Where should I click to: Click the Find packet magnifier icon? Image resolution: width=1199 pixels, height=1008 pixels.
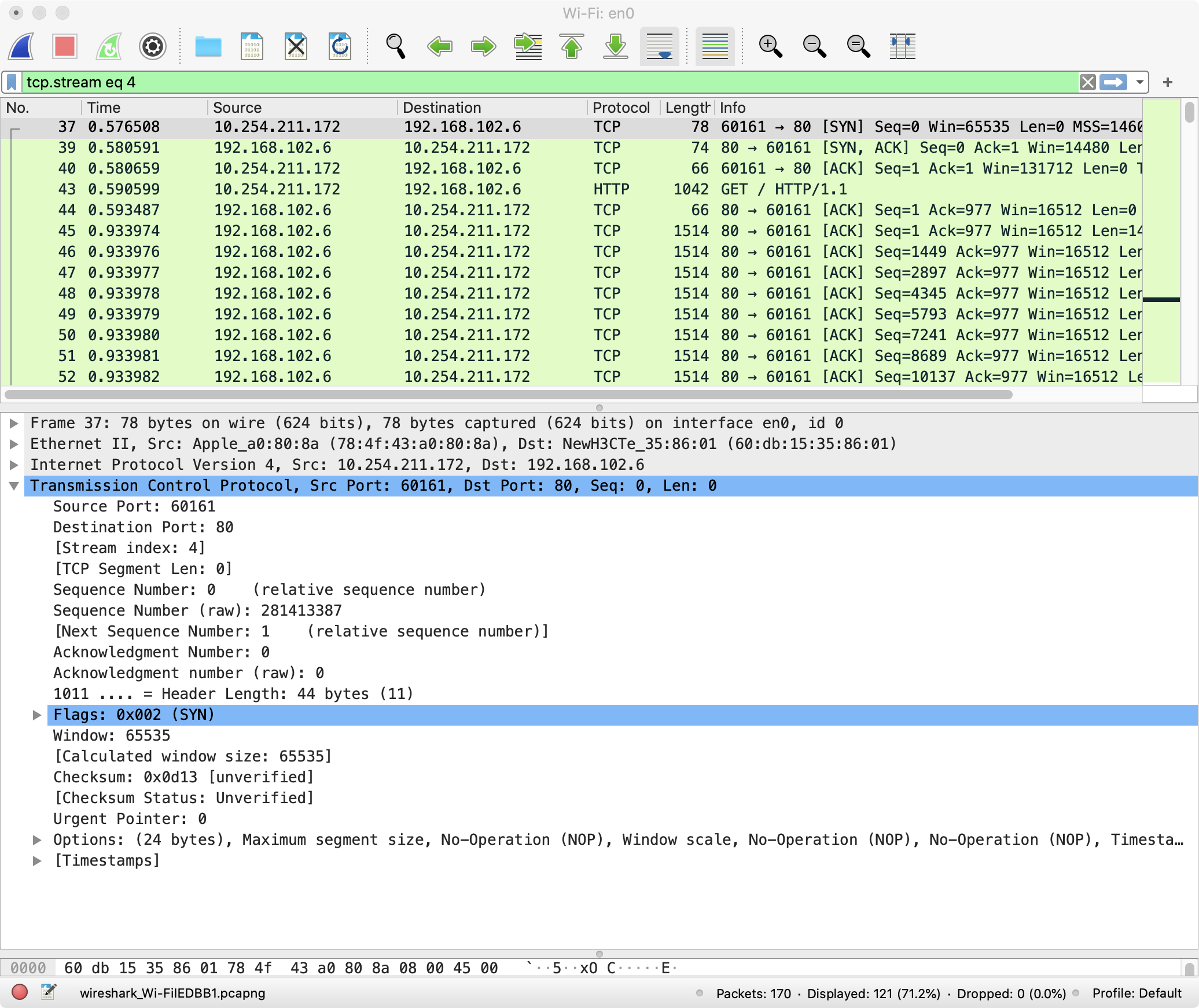tap(395, 46)
